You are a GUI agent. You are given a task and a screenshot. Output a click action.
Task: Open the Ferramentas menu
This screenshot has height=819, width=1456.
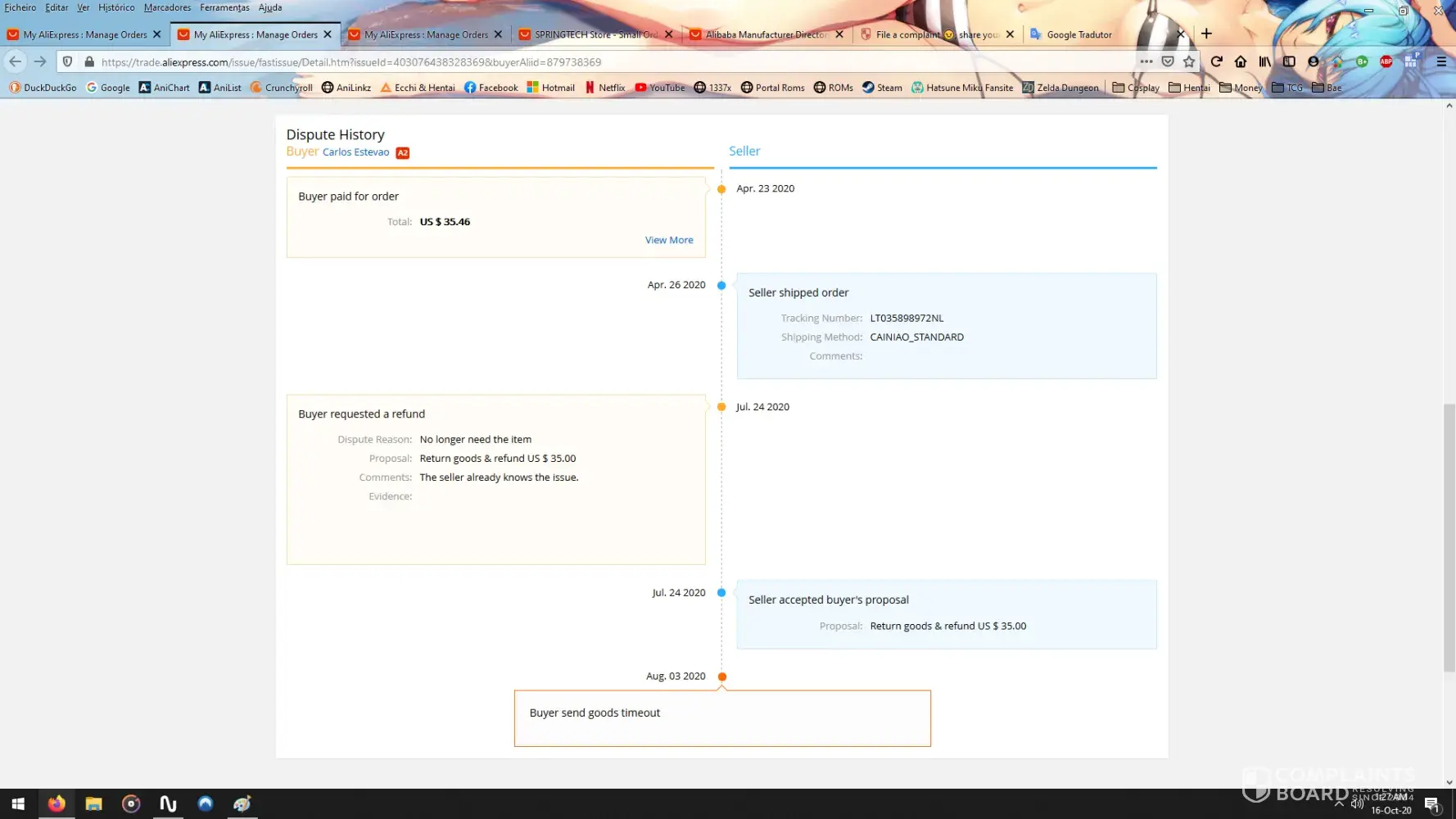[224, 7]
